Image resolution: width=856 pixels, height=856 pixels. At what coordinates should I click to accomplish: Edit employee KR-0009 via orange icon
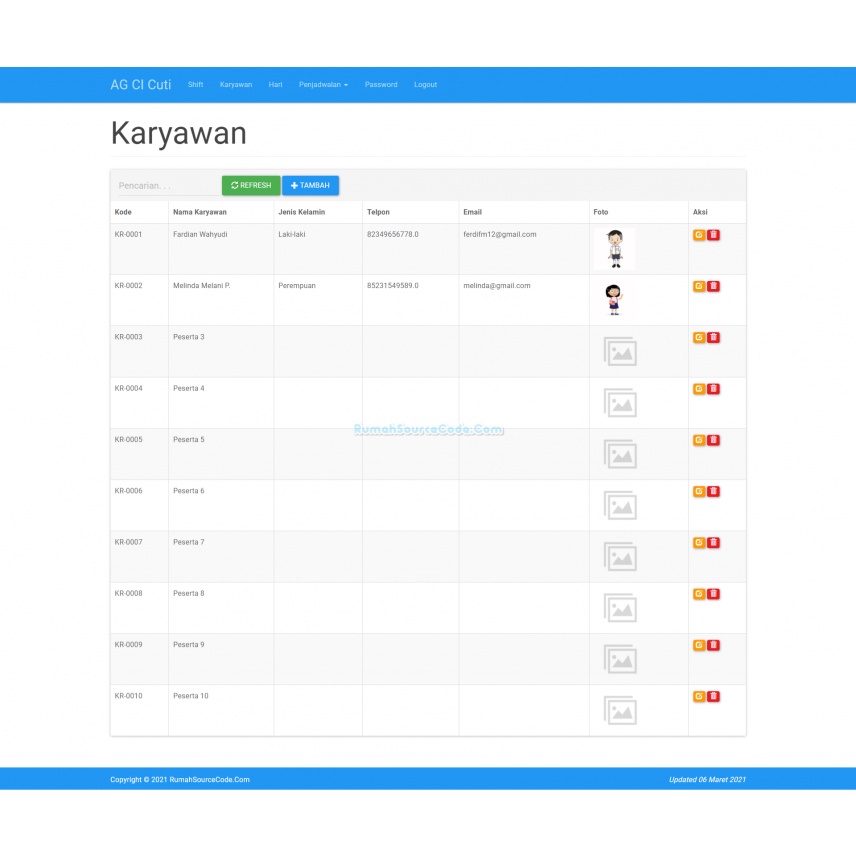pos(699,645)
